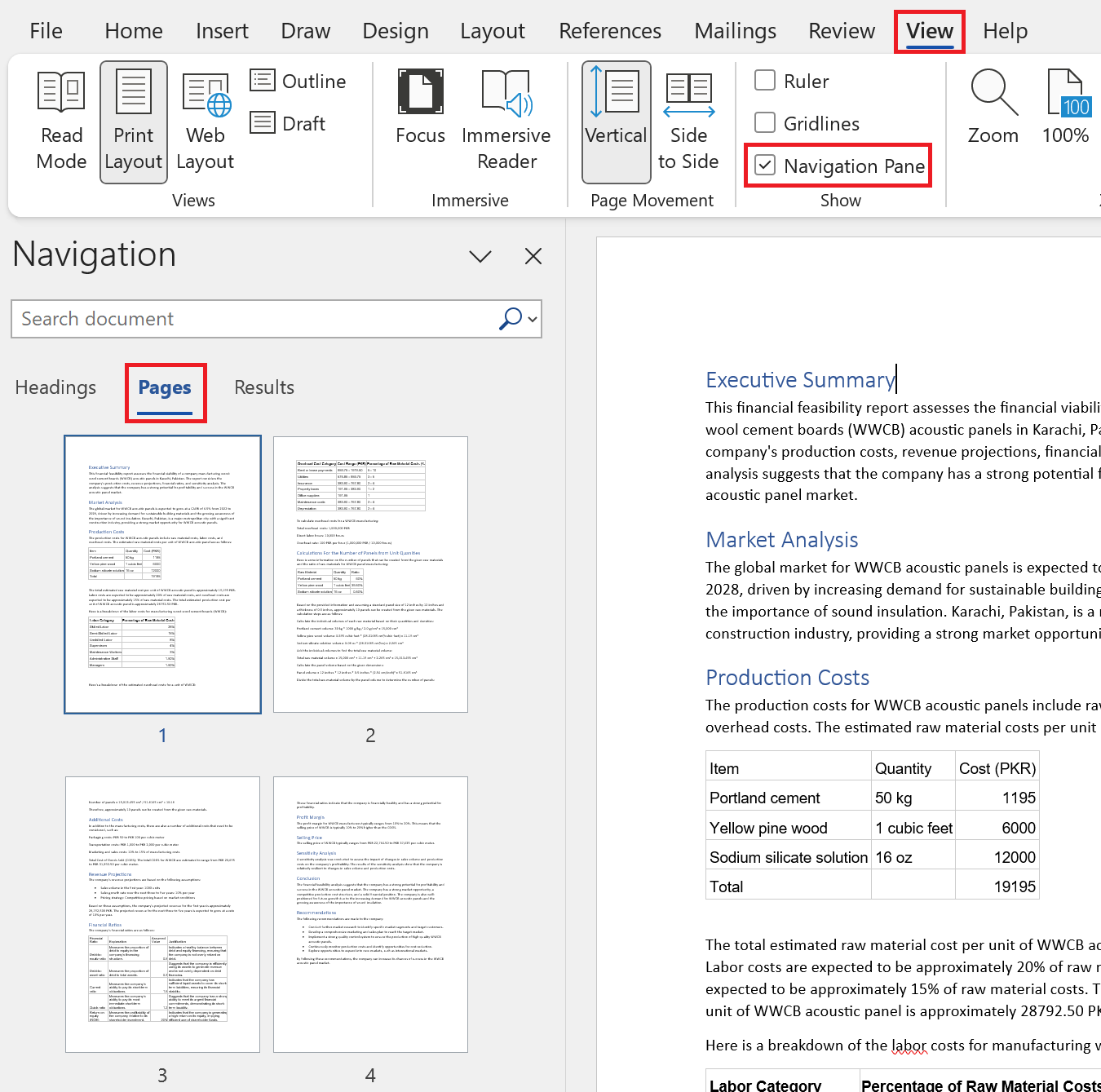
Task: Reset zoom to 100%
Action: [x=1064, y=107]
